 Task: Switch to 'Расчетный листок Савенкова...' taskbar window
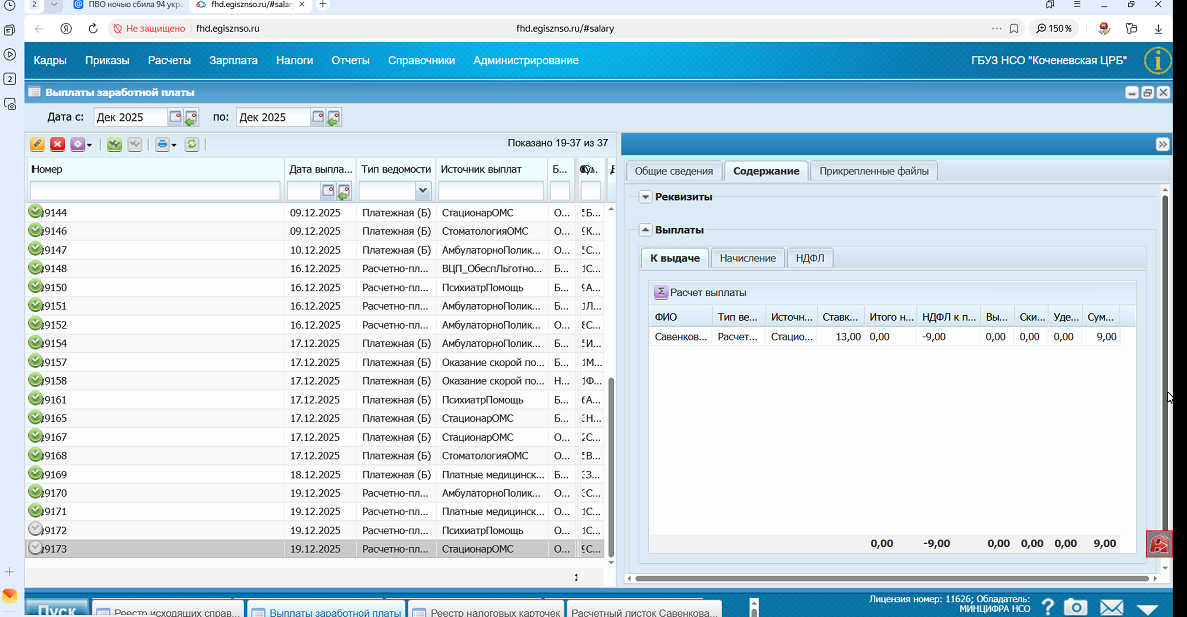pos(643,609)
